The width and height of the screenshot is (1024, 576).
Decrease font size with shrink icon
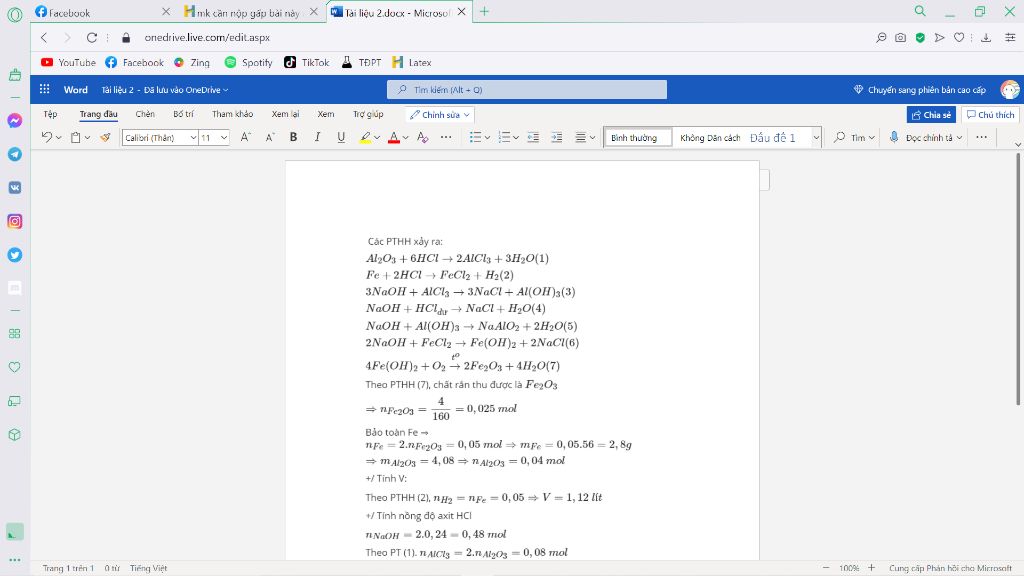(x=270, y=137)
